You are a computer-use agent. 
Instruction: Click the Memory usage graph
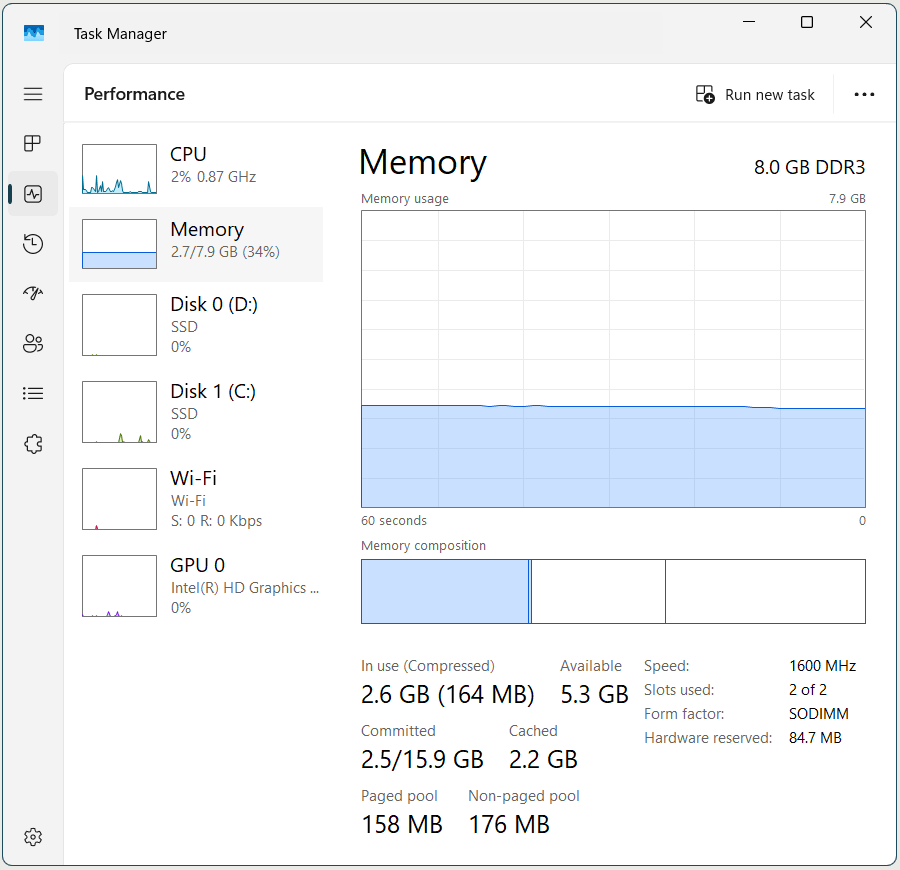(613, 359)
